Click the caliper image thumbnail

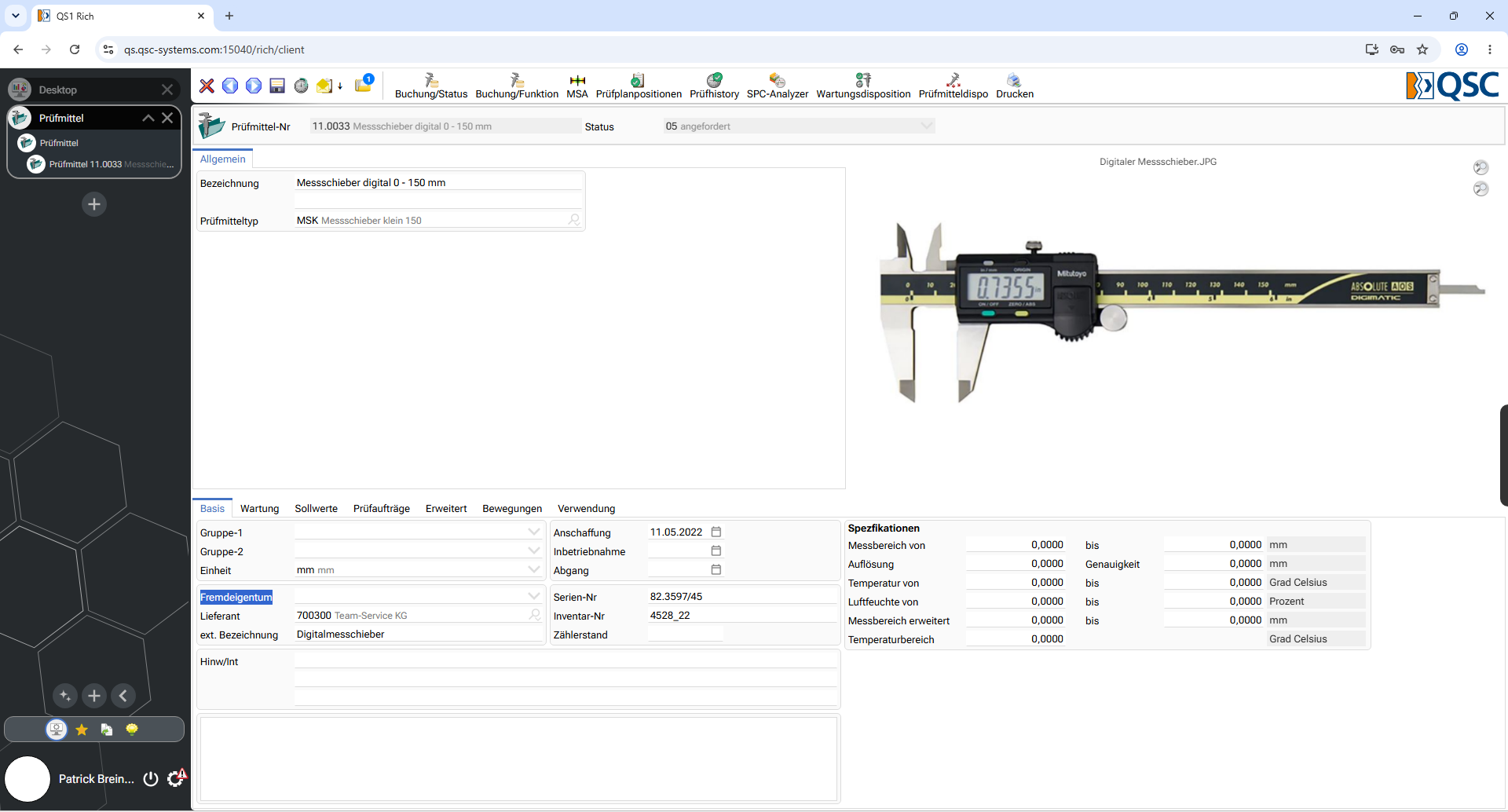coord(1182,311)
